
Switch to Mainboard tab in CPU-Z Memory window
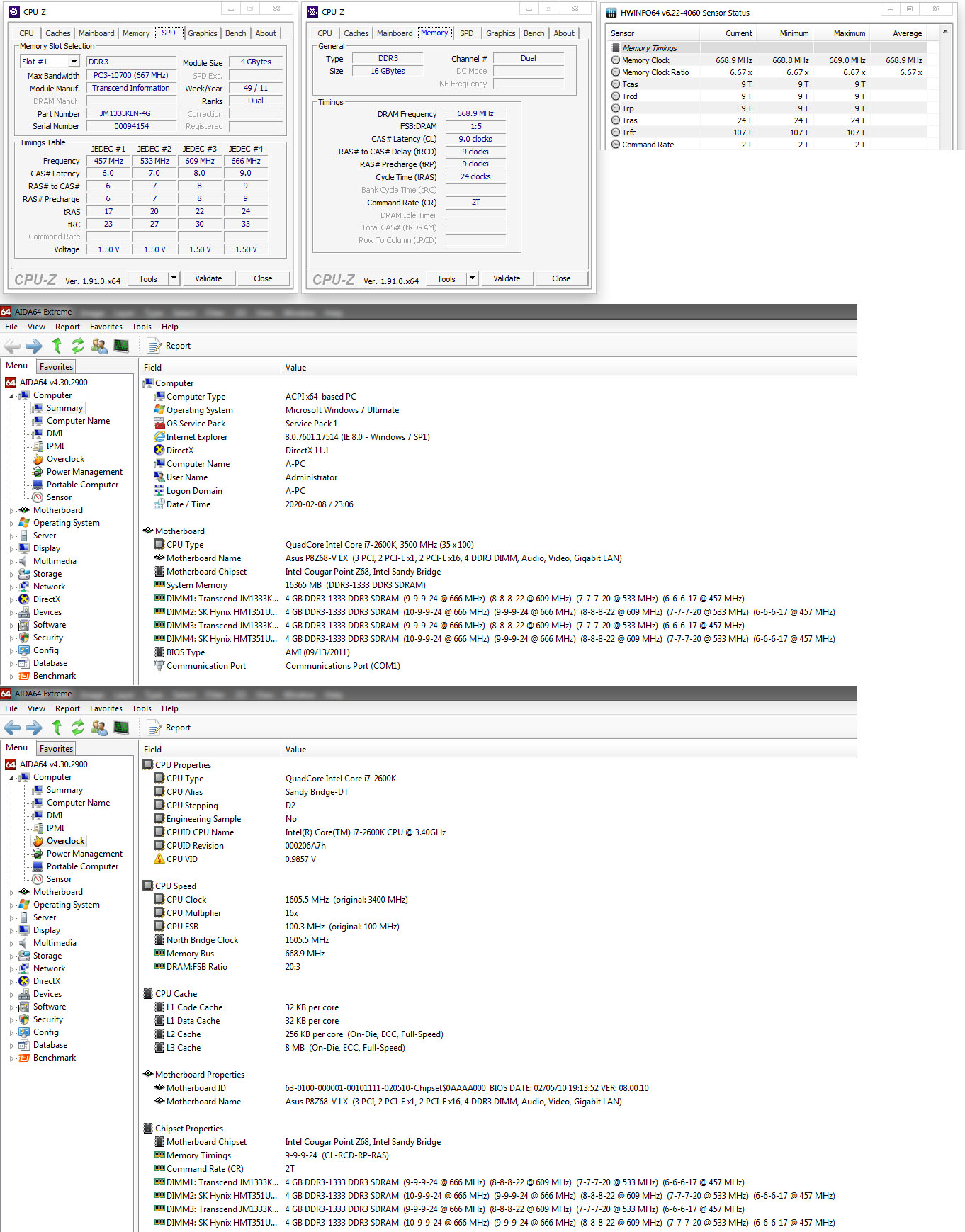coord(395,33)
